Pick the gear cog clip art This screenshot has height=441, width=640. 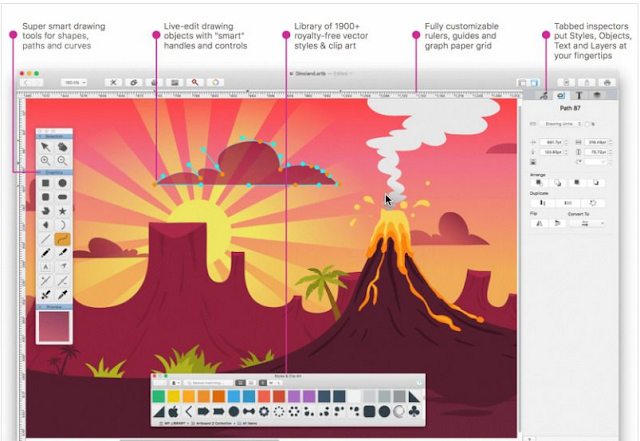pos(264,412)
